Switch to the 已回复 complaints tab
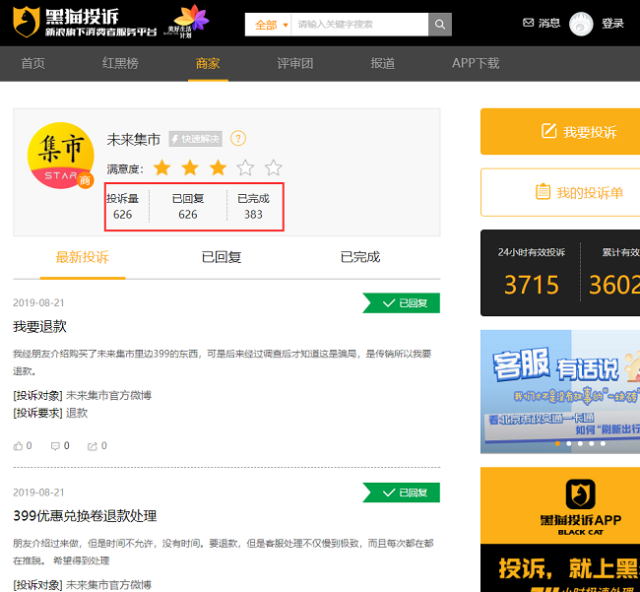This screenshot has height=592, width=640. click(x=221, y=257)
